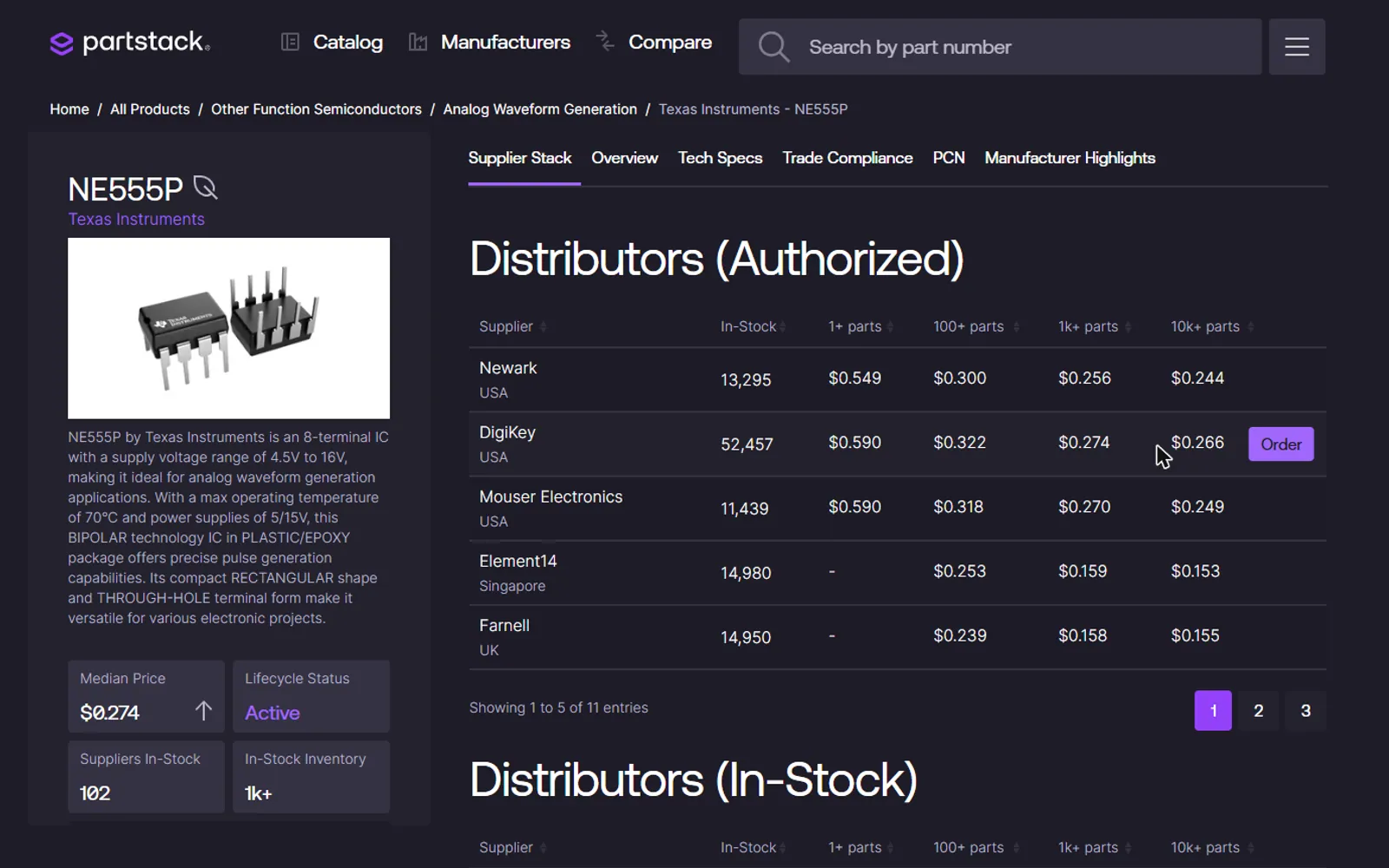The height and width of the screenshot is (868, 1389).
Task: Switch to the Supplier Stack tab
Action: click(x=520, y=158)
